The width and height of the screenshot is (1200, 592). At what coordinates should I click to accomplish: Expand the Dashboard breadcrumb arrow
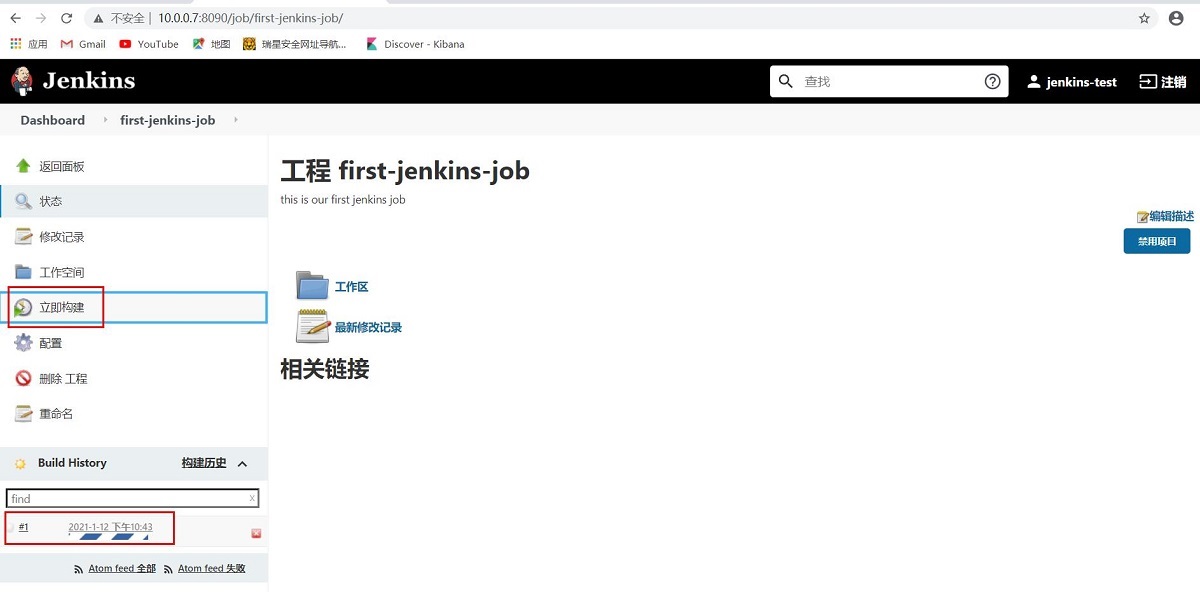click(105, 120)
